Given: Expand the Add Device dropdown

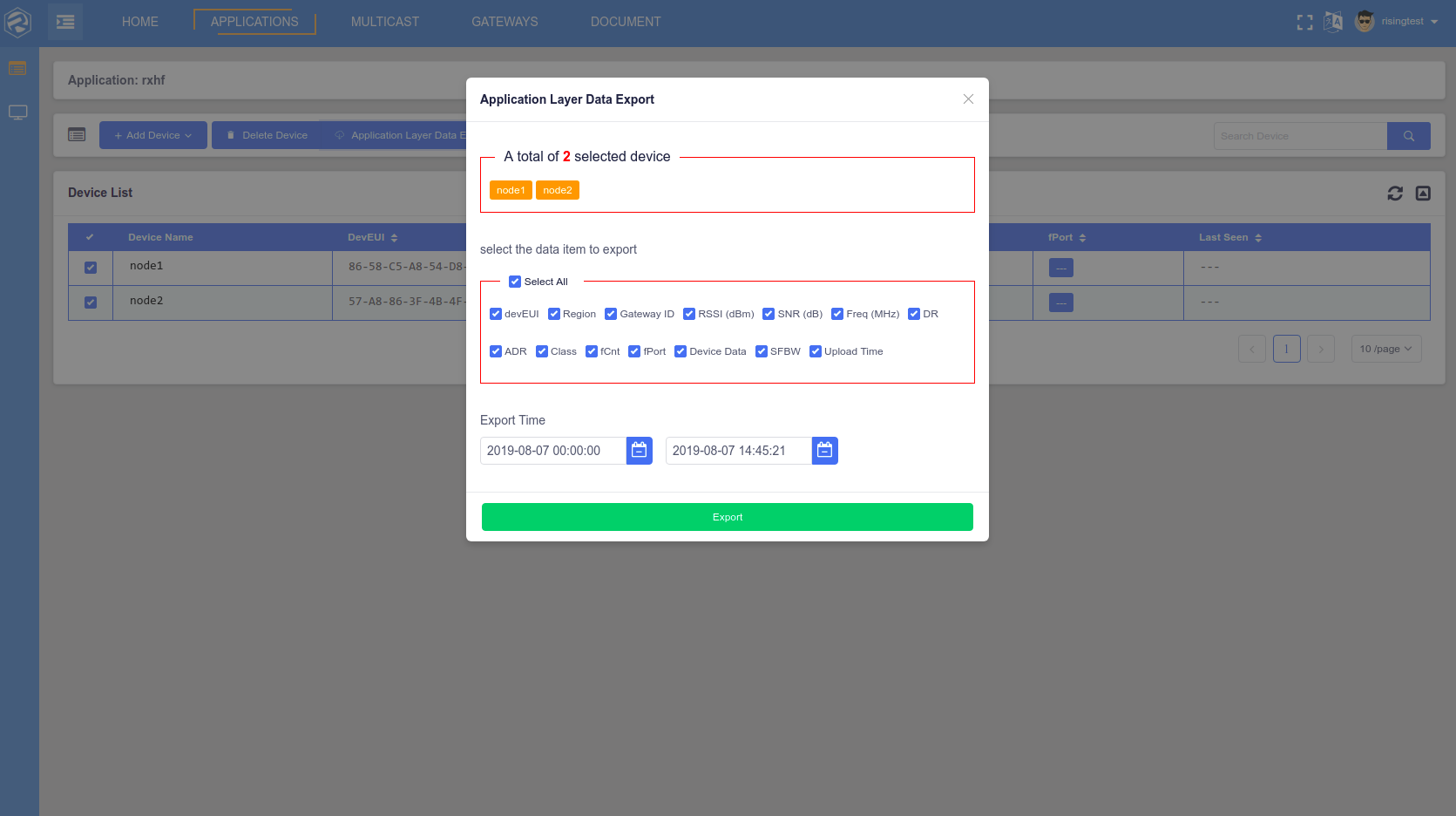Looking at the screenshot, I should click(152, 135).
